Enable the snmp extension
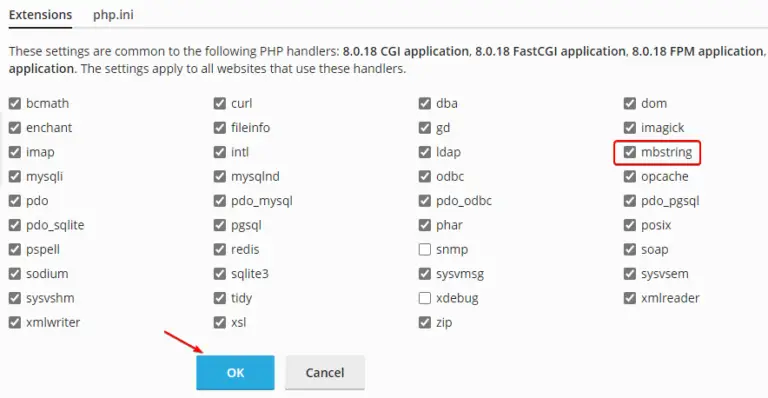 tap(425, 250)
